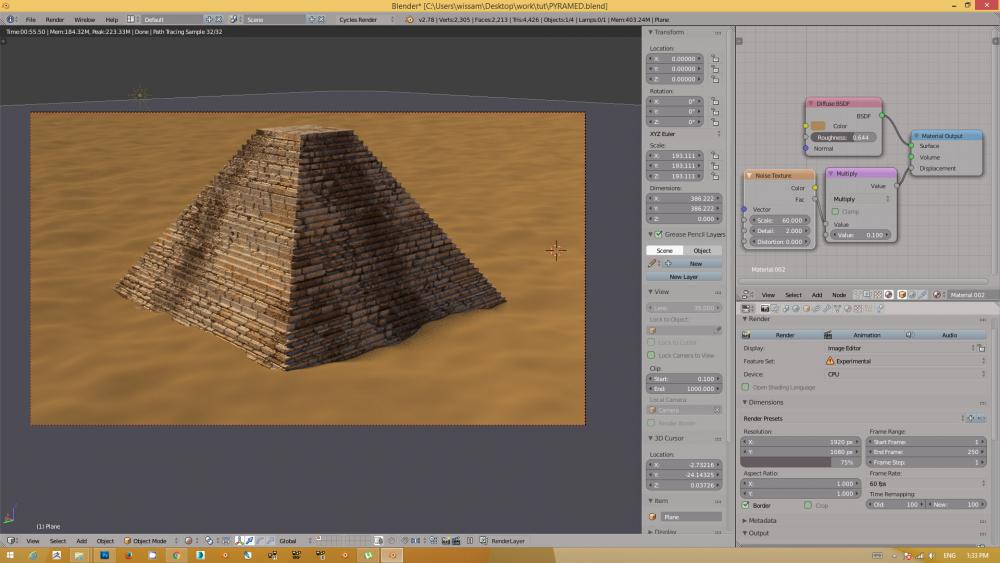Enable Clamp on the Multiply node
The image size is (1000, 563).
tap(836, 211)
